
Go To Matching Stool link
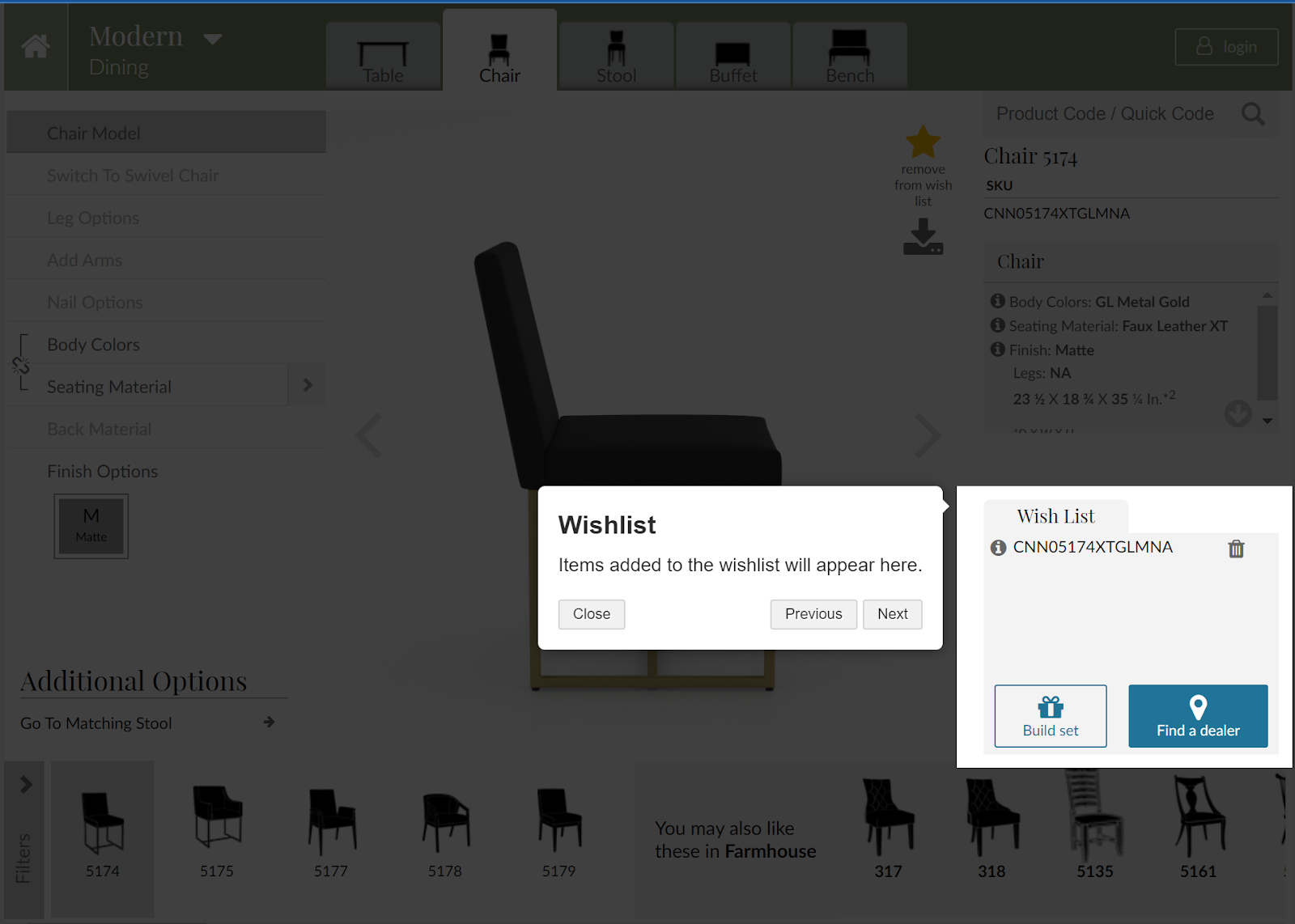tap(147, 723)
